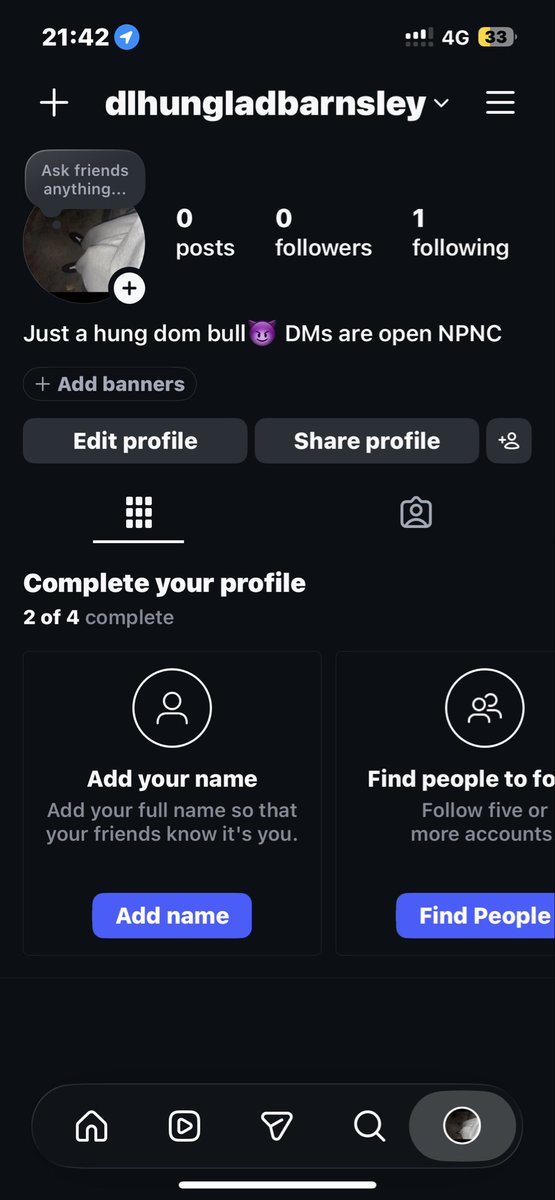Open Reels in bottom navigation
This screenshot has width=555, height=1200.
184,1126
